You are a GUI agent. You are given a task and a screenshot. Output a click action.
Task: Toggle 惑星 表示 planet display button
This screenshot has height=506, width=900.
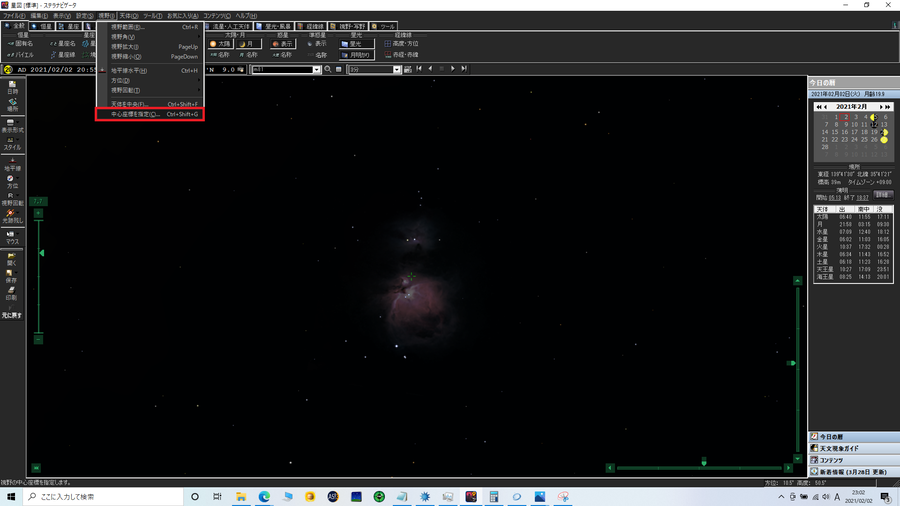(x=282, y=44)
